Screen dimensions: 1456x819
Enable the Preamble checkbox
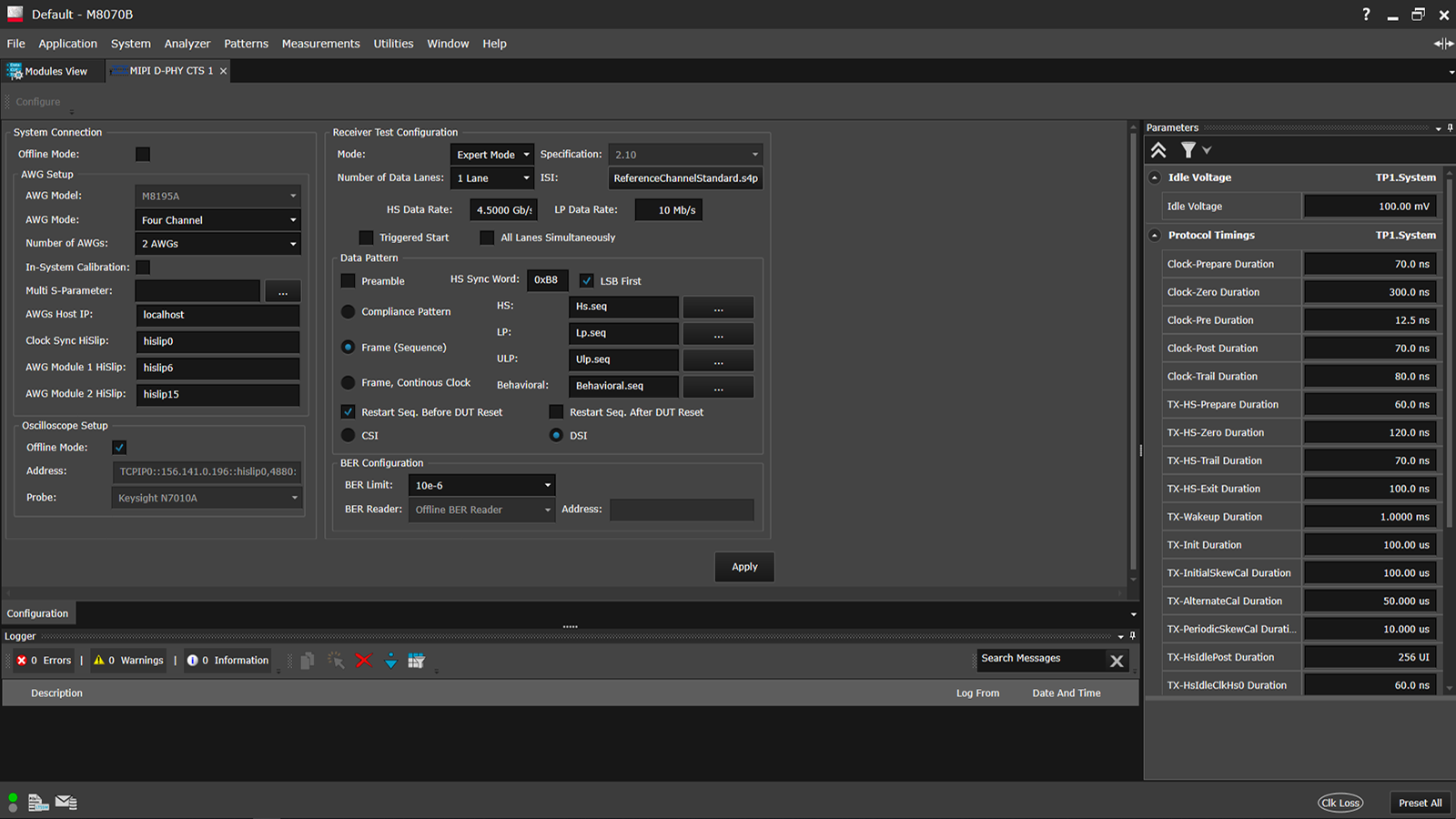point(349,281)
